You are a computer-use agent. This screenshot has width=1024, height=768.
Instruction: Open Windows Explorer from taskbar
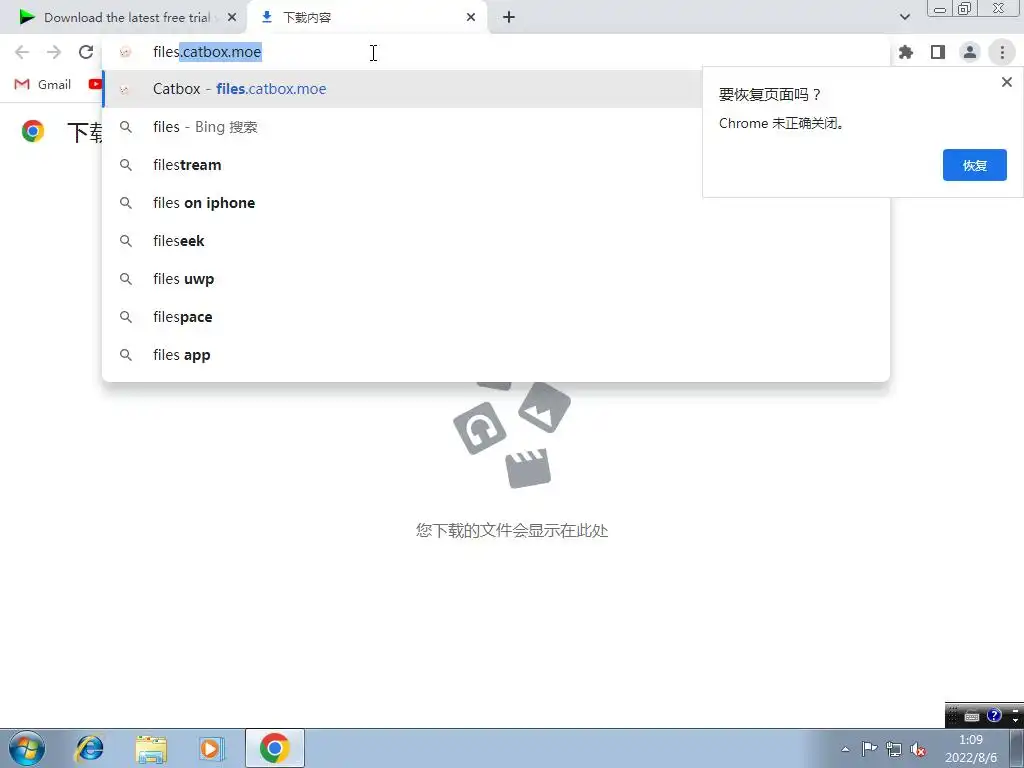[151, 748]
